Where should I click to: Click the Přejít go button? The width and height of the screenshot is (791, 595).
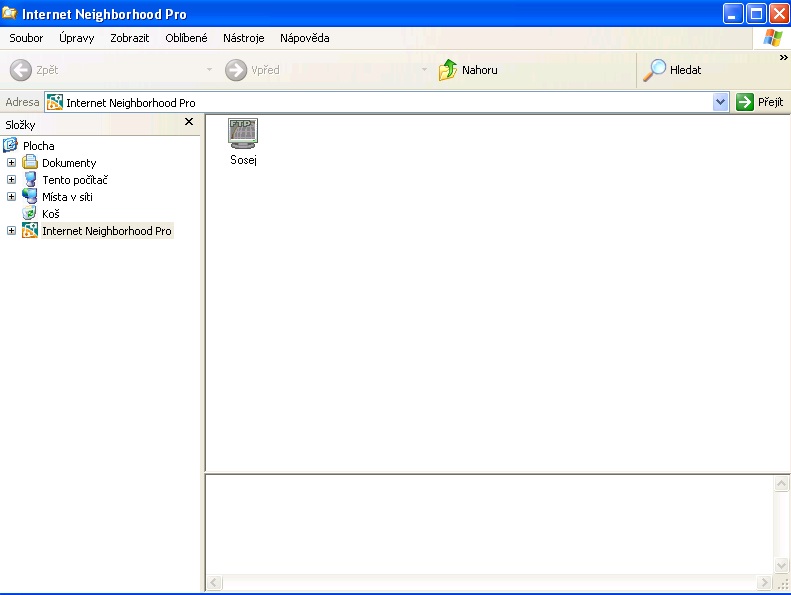coord(760,102)
